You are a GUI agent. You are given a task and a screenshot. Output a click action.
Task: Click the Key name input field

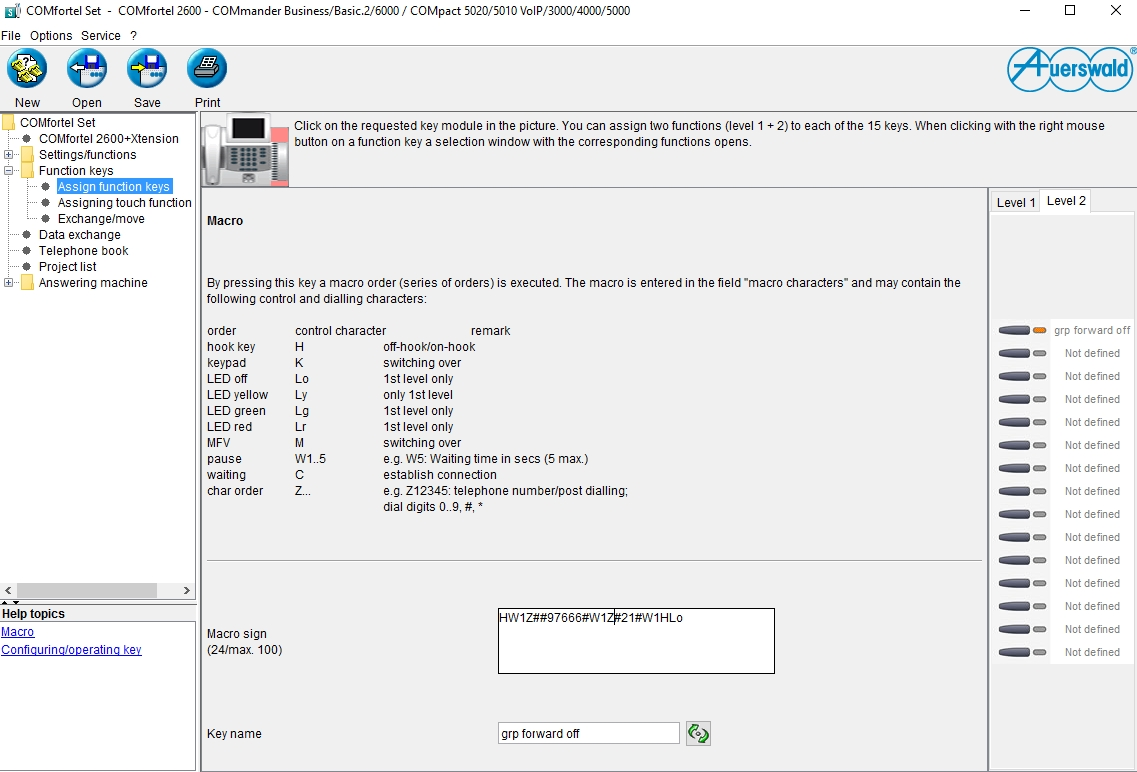(x=588, y=733)
